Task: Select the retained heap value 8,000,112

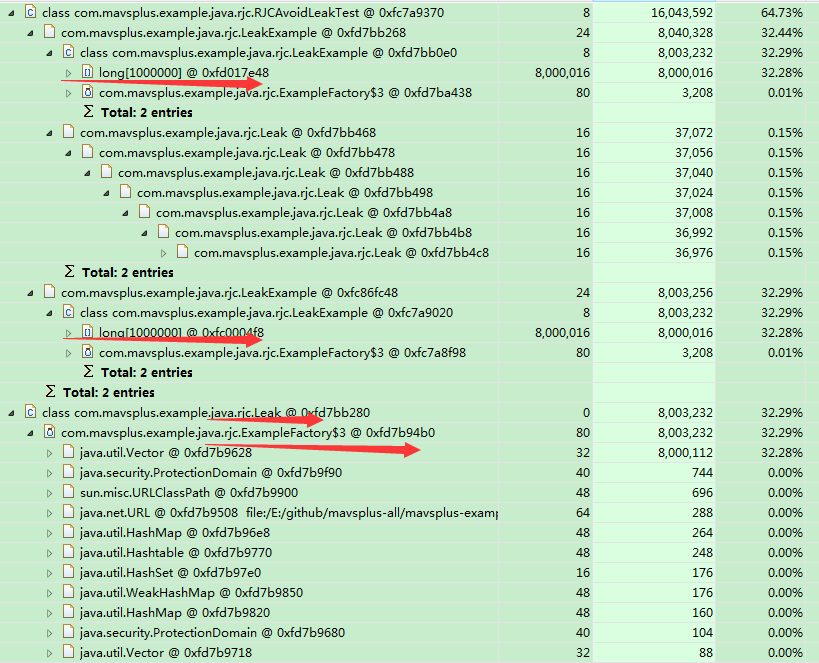Action: click(x=685, y=452)
